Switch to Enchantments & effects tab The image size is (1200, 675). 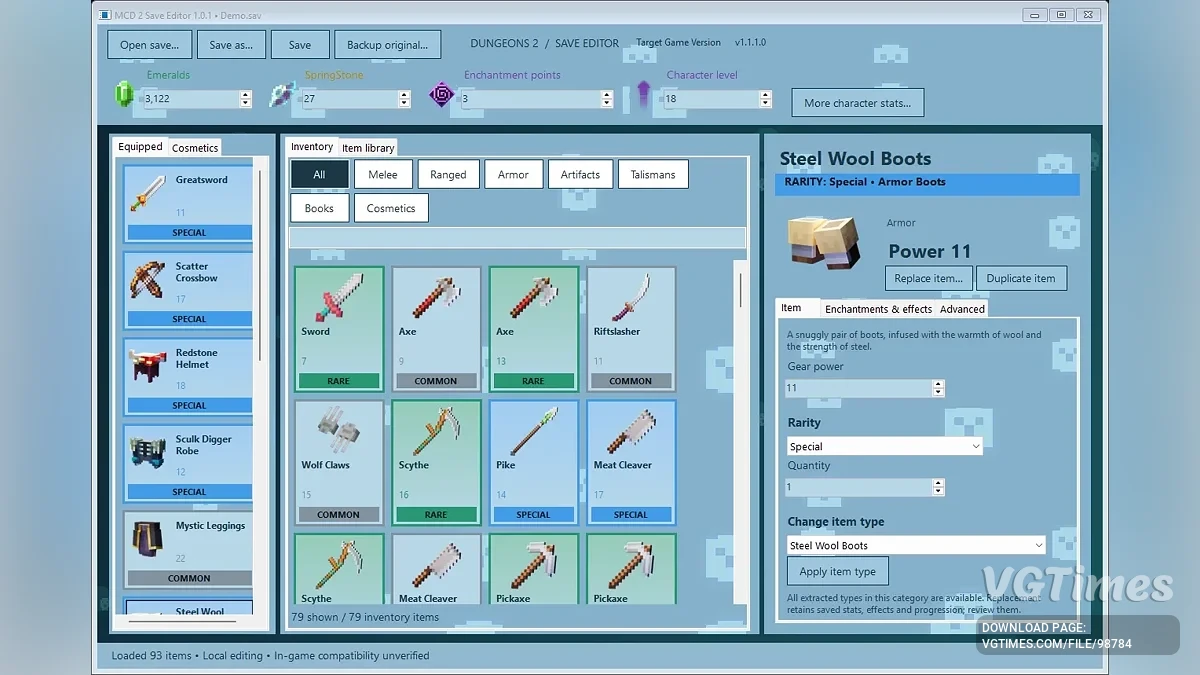[x=878, y=309]
